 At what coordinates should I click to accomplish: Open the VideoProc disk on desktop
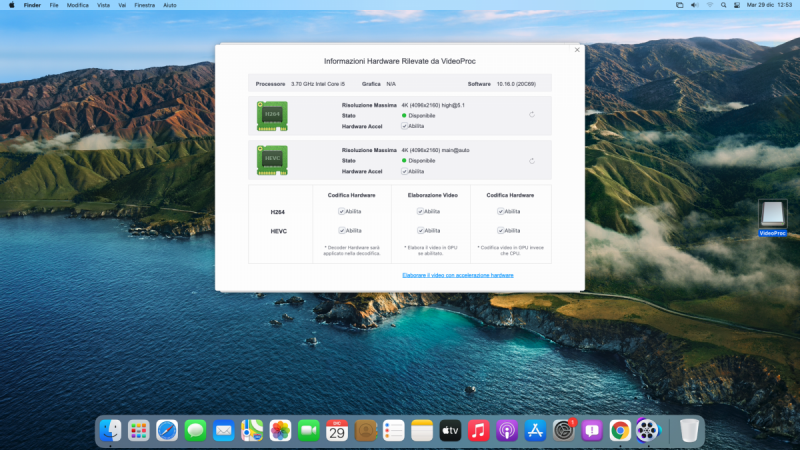pyautogui.click(x=773, y=215)
